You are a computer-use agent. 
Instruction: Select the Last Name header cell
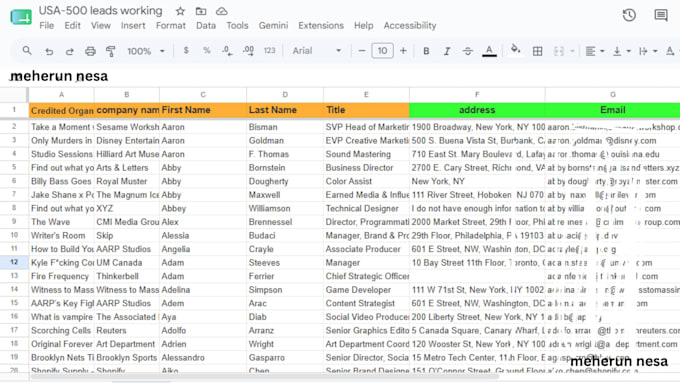pos(285,110)
